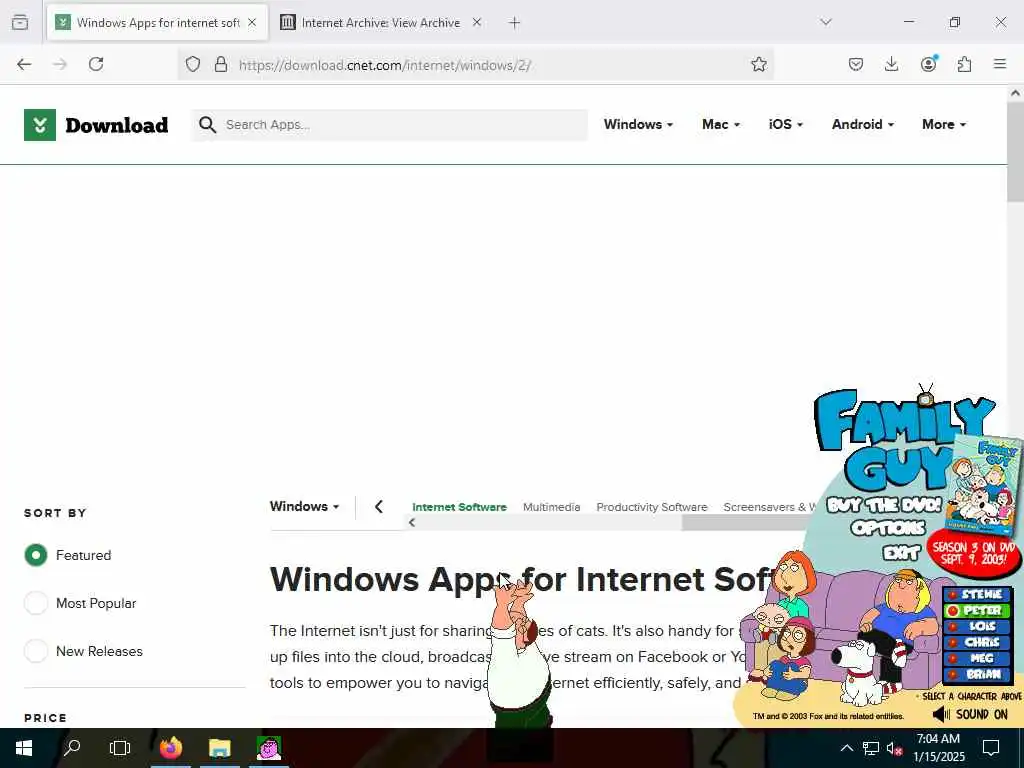This screenshot has width=1024, height=768.
Task: Click Exit in the Family Guy widget
Action: pyautogui.click(x=901, y=553)
